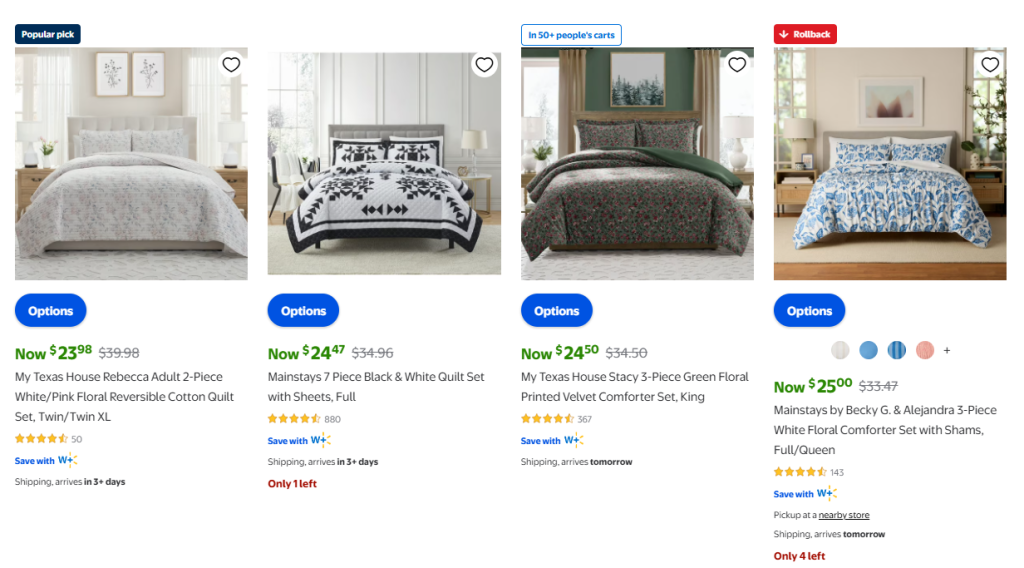Viewport: 1024px width, 568px height.
Task: Click the Walmart+ logo under the Velvet Comforter Set
Action: click(x=573, y=440)
